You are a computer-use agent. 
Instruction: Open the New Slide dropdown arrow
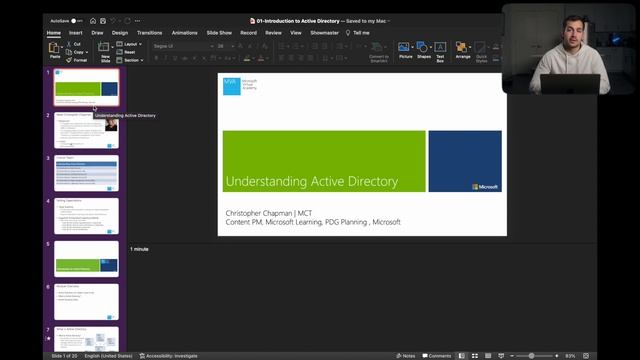[x=112, y=47]
